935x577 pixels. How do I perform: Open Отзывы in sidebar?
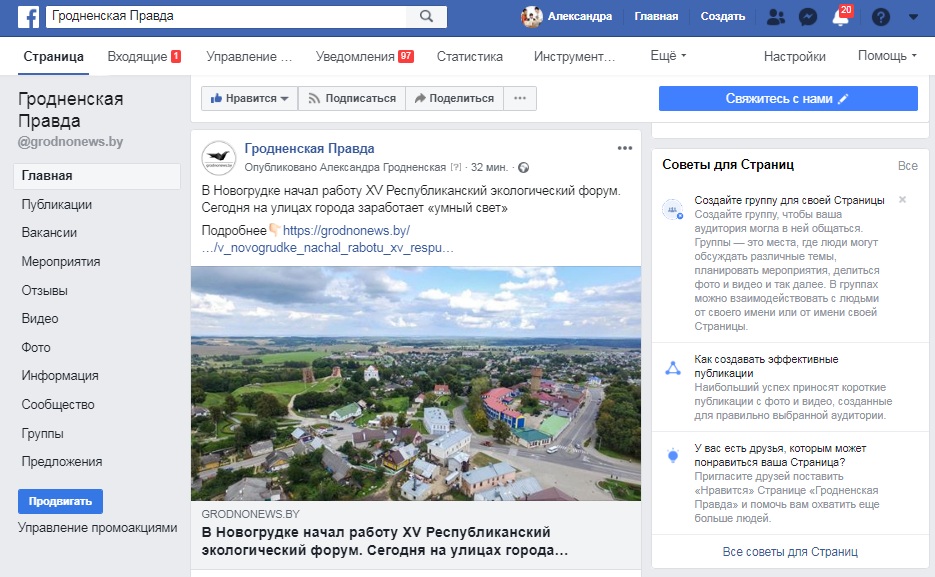coord(45,290)
